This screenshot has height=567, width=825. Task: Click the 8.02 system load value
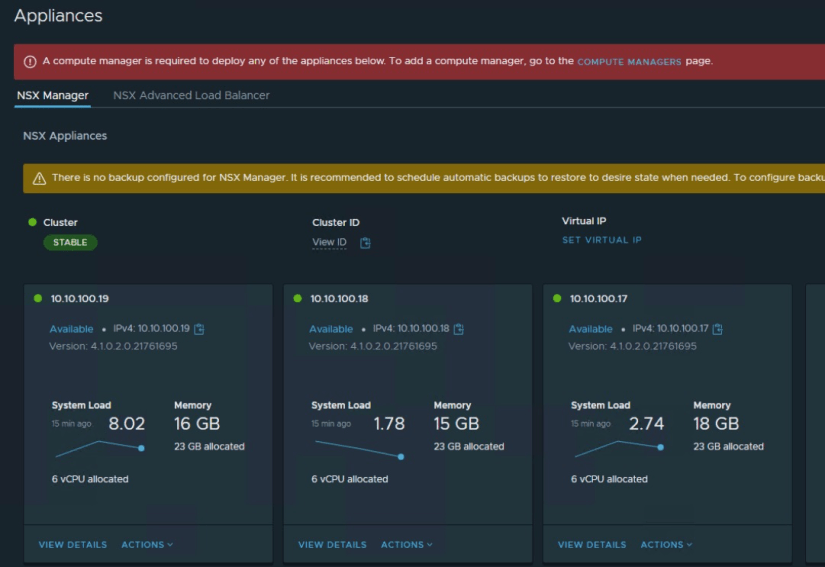pos(126,423)
